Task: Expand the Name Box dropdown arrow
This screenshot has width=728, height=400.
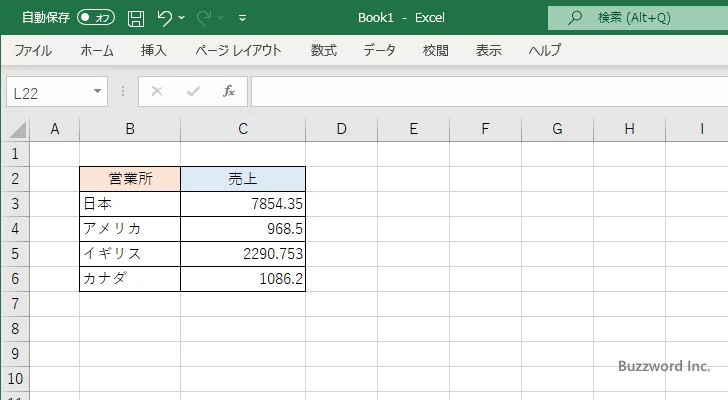Action: pyautogui.click(x=98, y=91)
